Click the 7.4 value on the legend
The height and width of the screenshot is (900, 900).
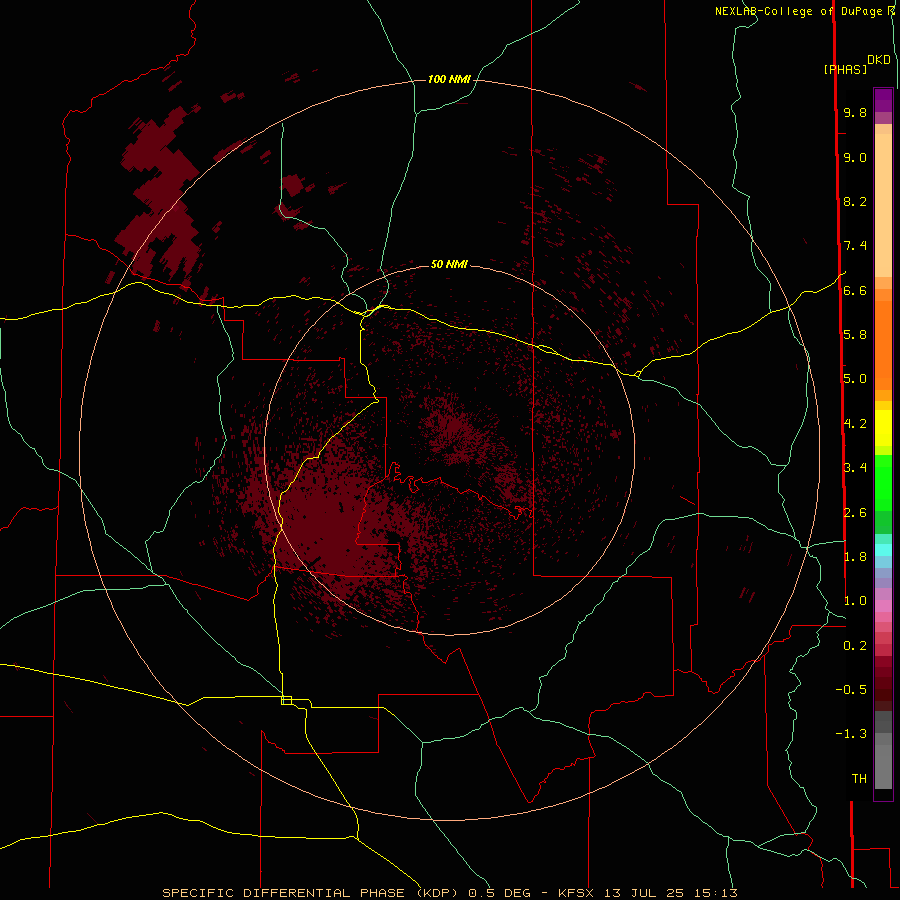pos(855,246)
